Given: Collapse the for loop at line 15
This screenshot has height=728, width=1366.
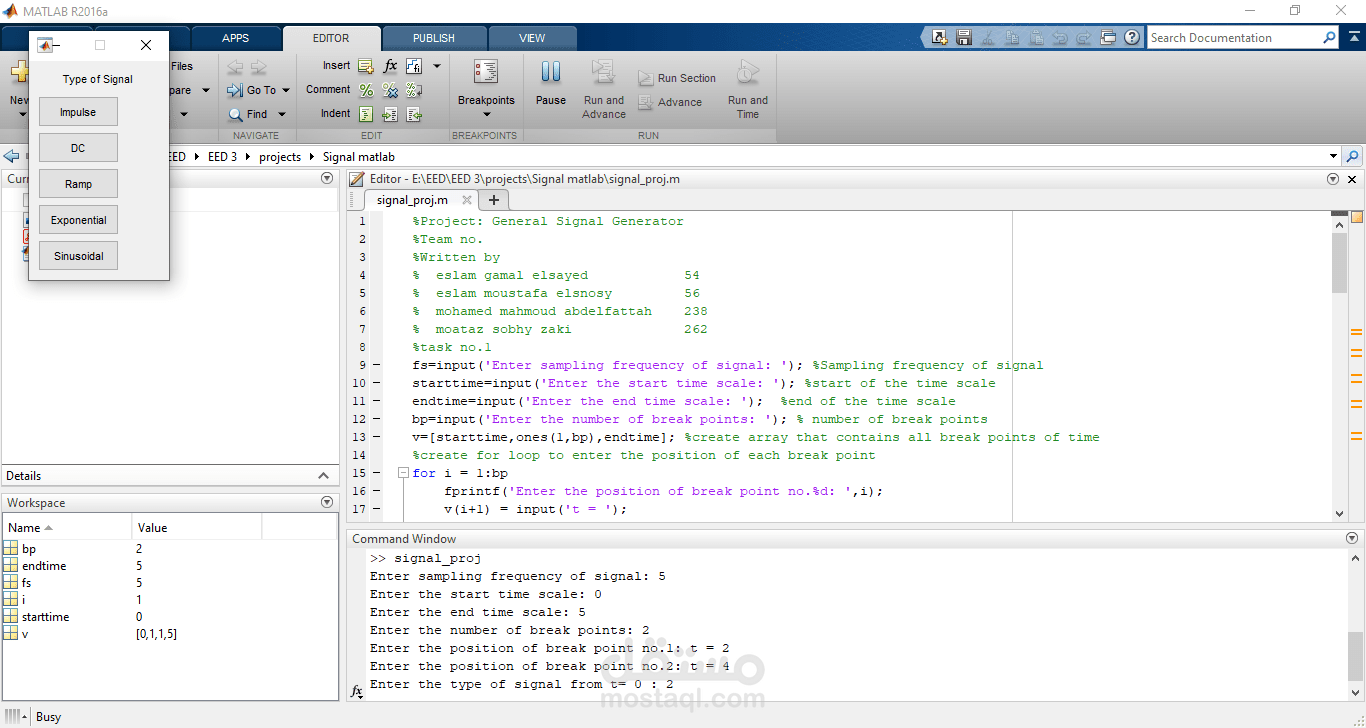Looking at the screenshot, I should pyautogui.click(x=402, y=473).
